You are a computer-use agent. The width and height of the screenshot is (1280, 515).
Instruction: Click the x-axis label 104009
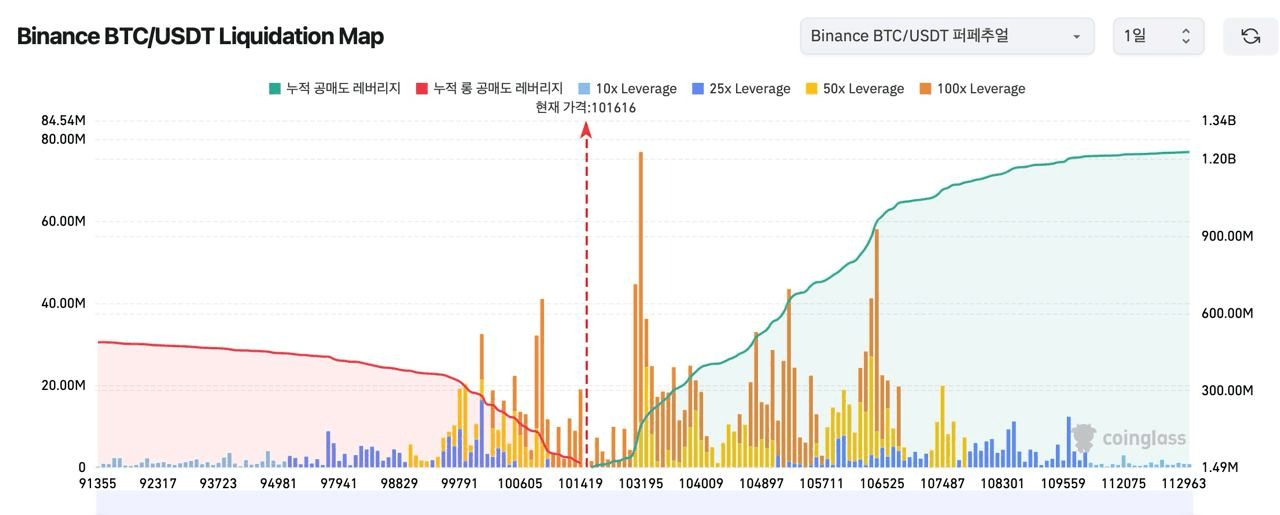pyautogui.click(x=701, y=483)
